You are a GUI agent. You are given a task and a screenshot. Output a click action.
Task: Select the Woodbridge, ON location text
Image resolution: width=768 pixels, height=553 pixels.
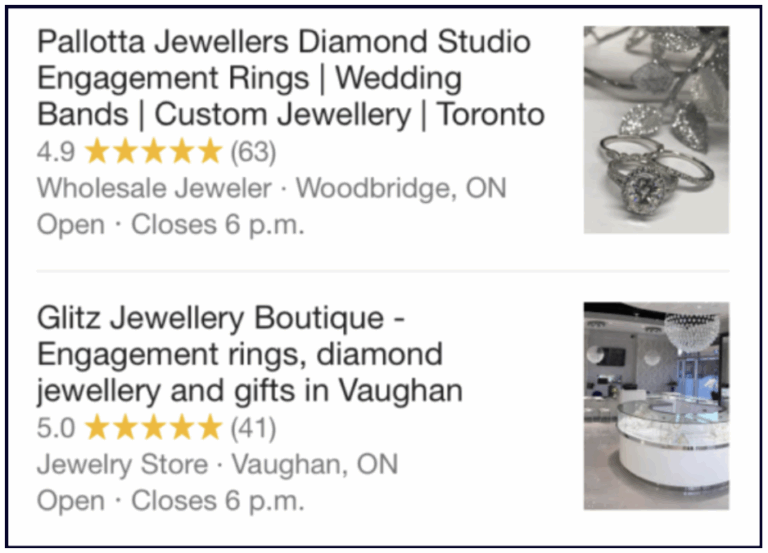tap(402, 188)
